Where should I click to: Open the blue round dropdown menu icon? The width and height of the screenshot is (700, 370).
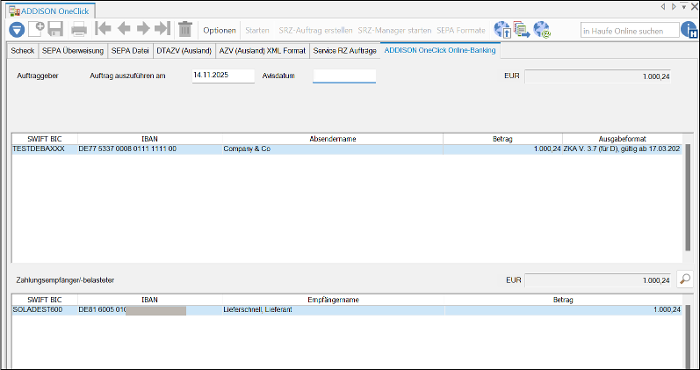tap(17, 30)
